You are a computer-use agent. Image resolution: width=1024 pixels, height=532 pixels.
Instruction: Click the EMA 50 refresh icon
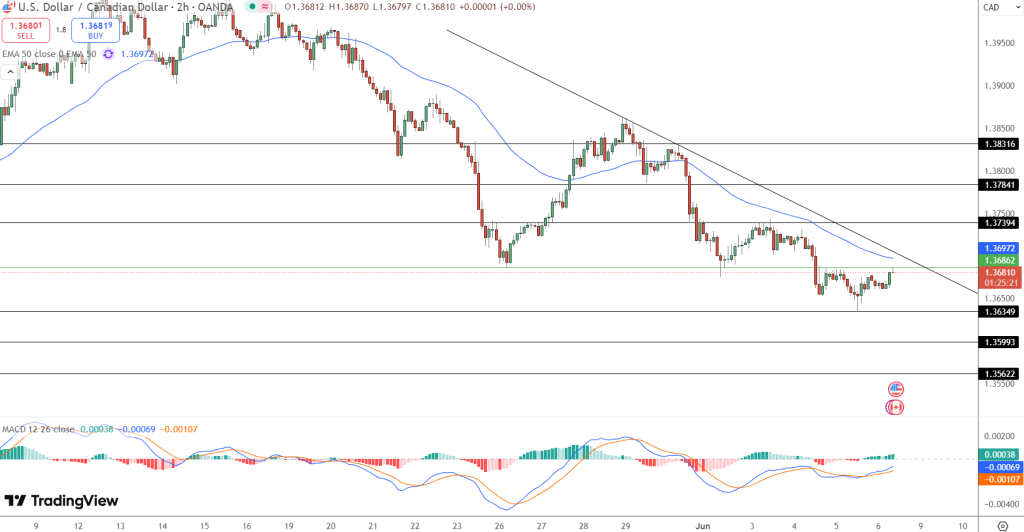[108, 54]
